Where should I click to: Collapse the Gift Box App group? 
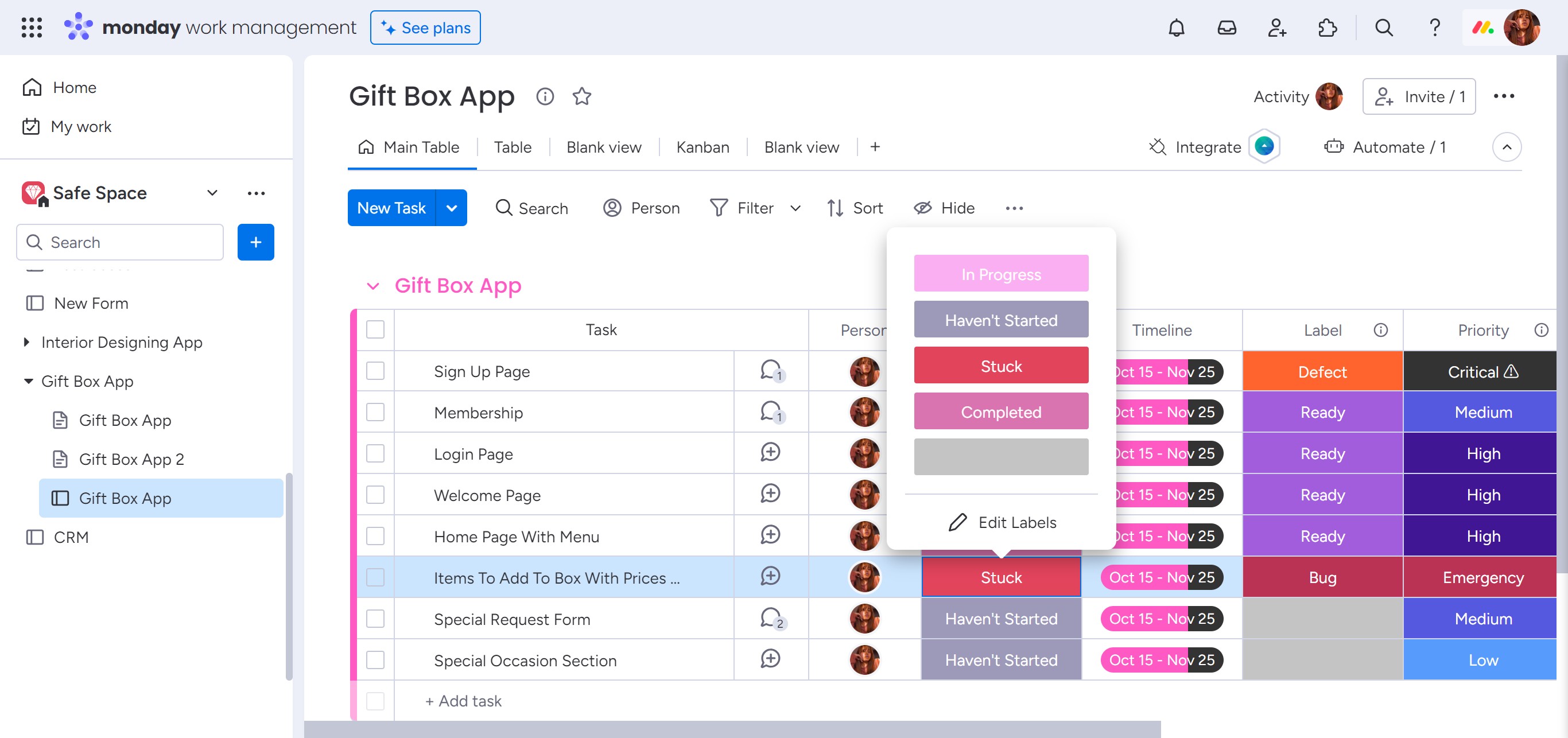[373, 286]
